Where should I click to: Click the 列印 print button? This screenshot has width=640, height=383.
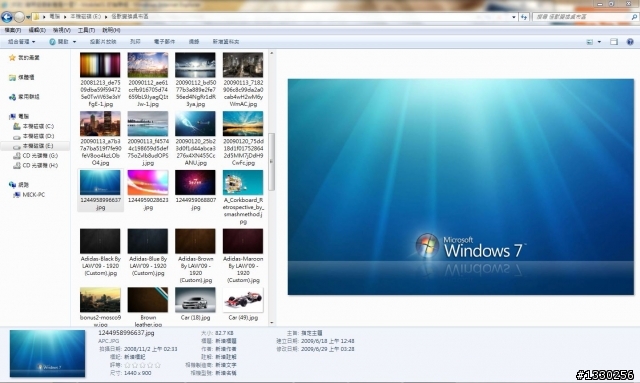click(x=135, y=42)
